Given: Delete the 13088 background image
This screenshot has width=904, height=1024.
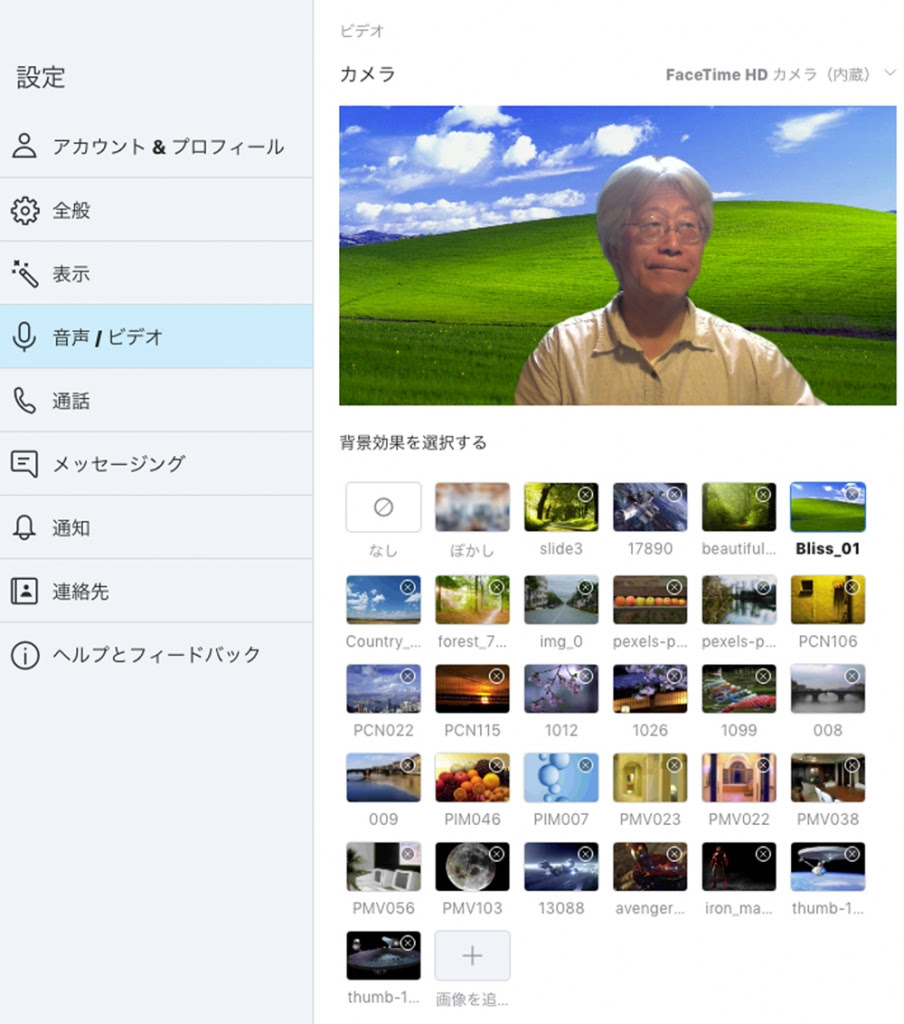Looking at the screenshot, I should pos(585,854).
